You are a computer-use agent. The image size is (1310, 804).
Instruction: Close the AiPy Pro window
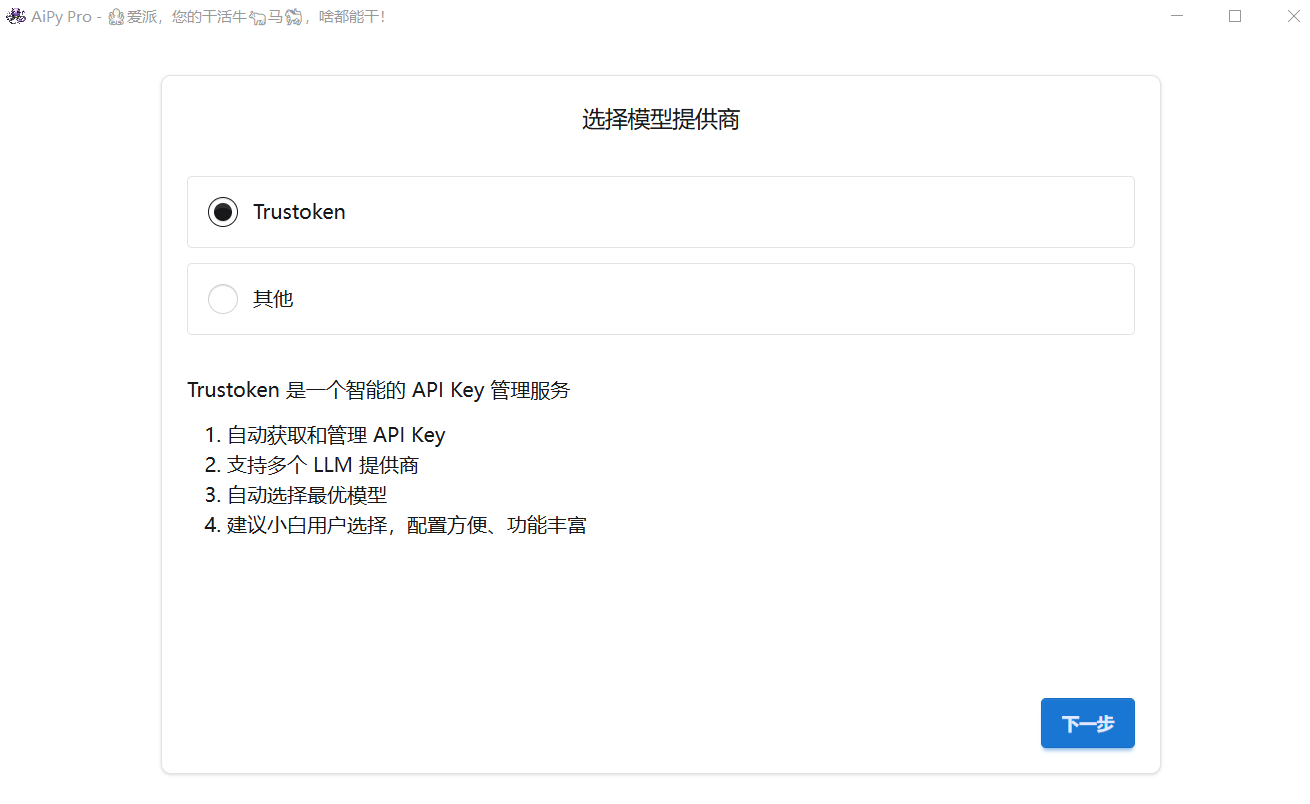[1293, 16]
